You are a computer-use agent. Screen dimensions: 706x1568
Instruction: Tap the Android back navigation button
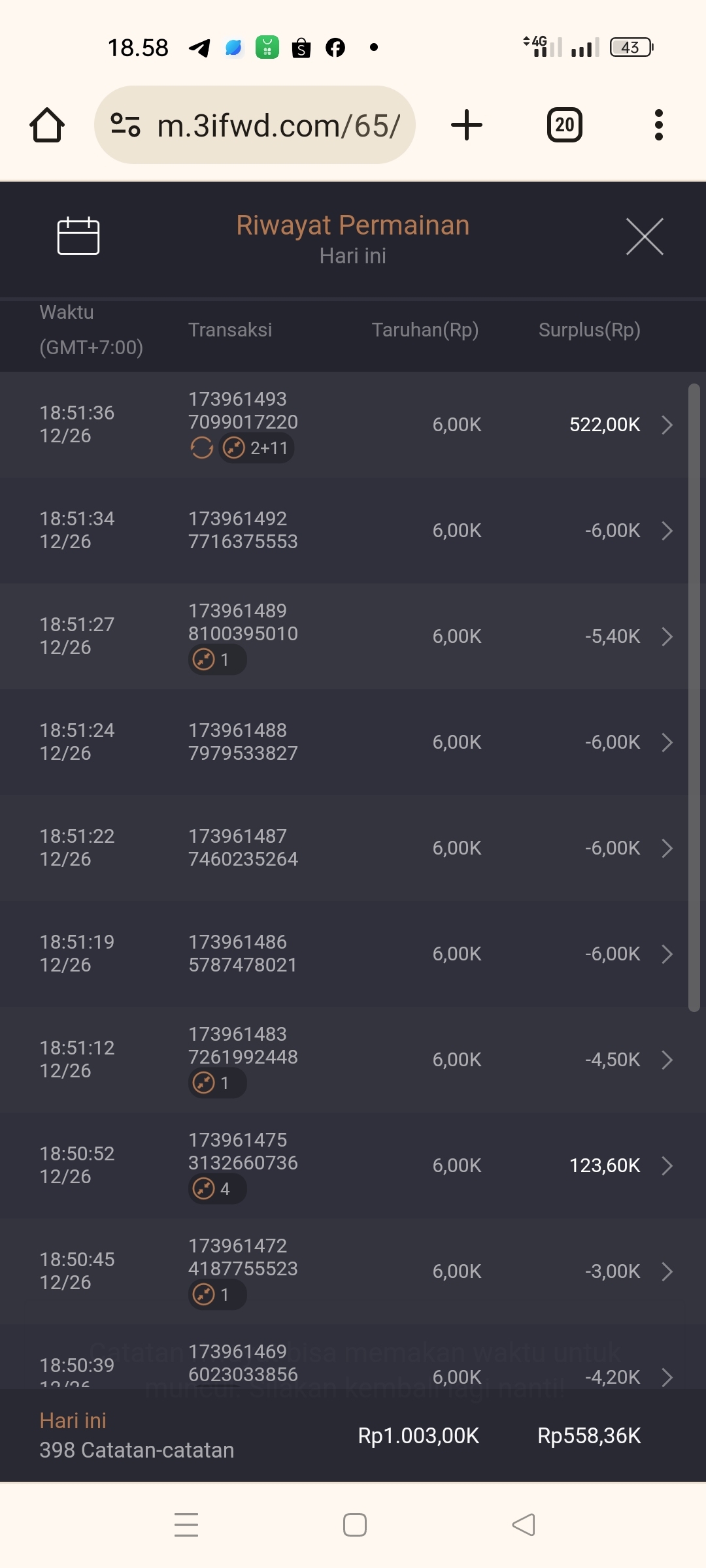coord(523,1525)
